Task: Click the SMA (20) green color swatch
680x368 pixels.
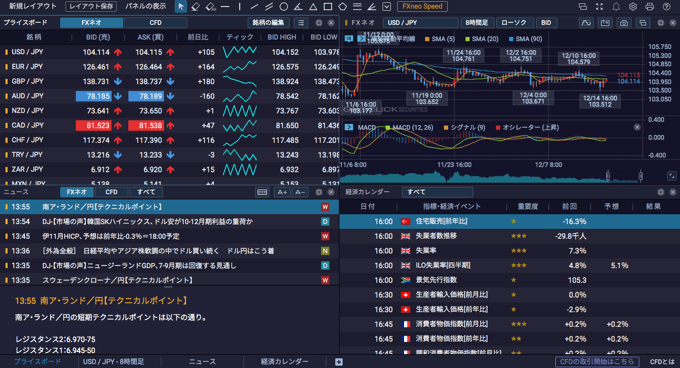Action: 468,39
